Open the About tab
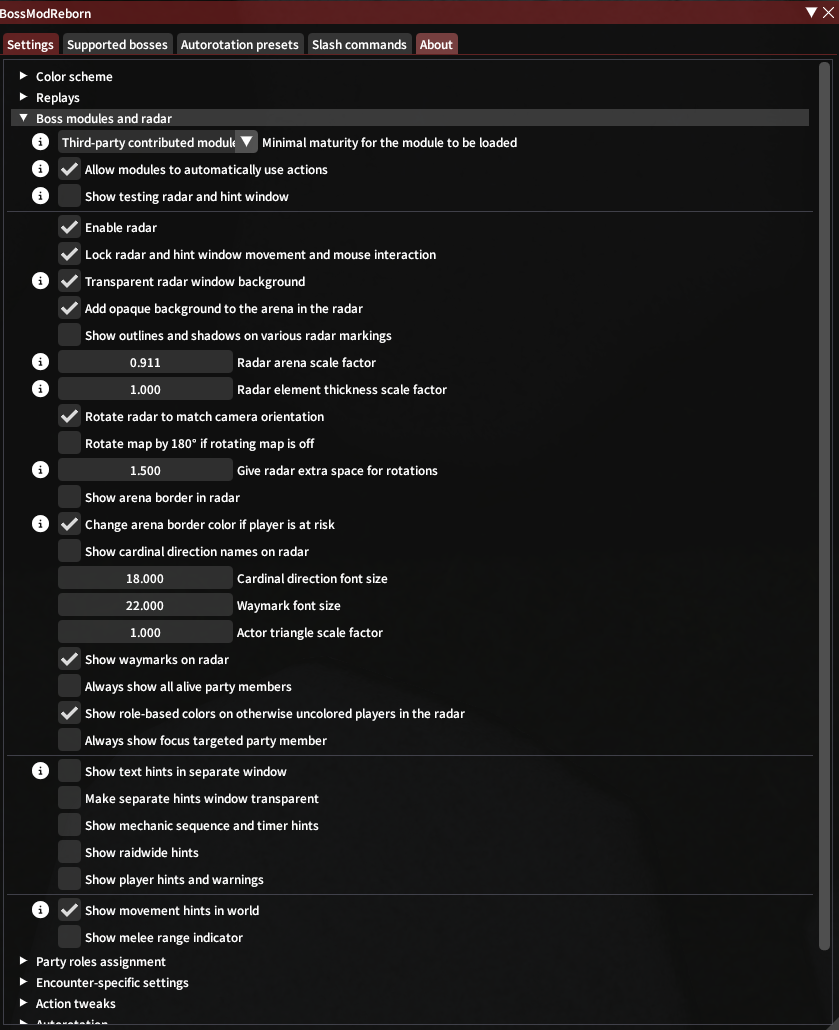The image size is (839, 1030). tap(436, 44)
